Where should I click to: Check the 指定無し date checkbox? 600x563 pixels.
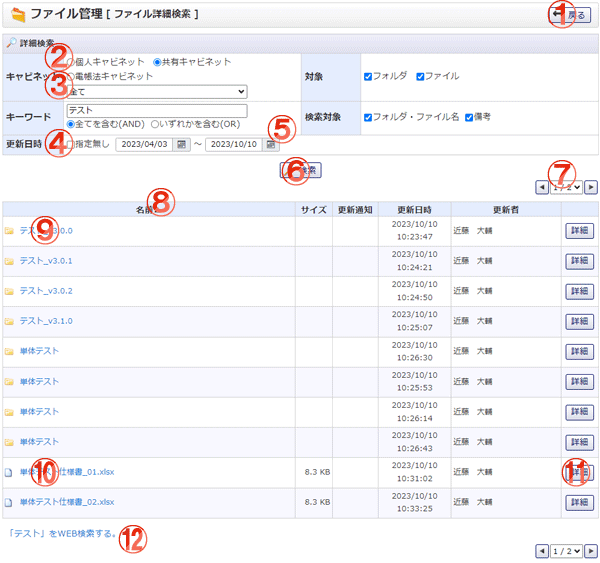tap(70, 144)
